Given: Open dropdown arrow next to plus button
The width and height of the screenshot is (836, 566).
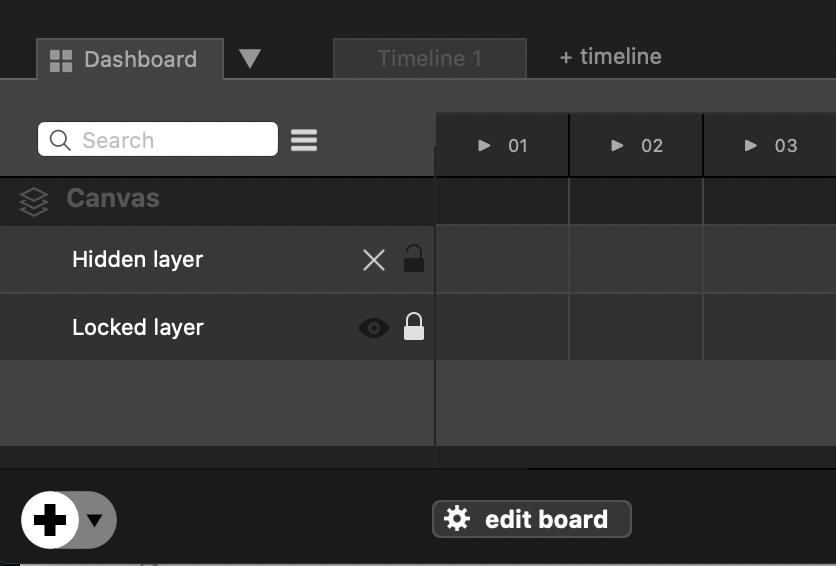Looking at the screenshot, I should coord(95,520).
